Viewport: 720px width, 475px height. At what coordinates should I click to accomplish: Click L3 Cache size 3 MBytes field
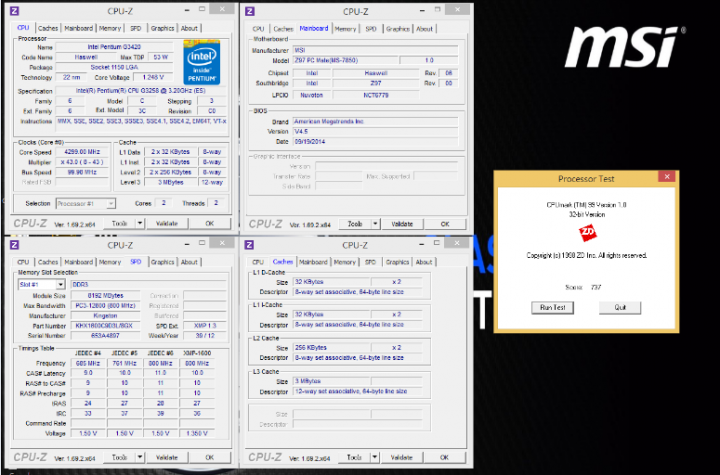332,381
